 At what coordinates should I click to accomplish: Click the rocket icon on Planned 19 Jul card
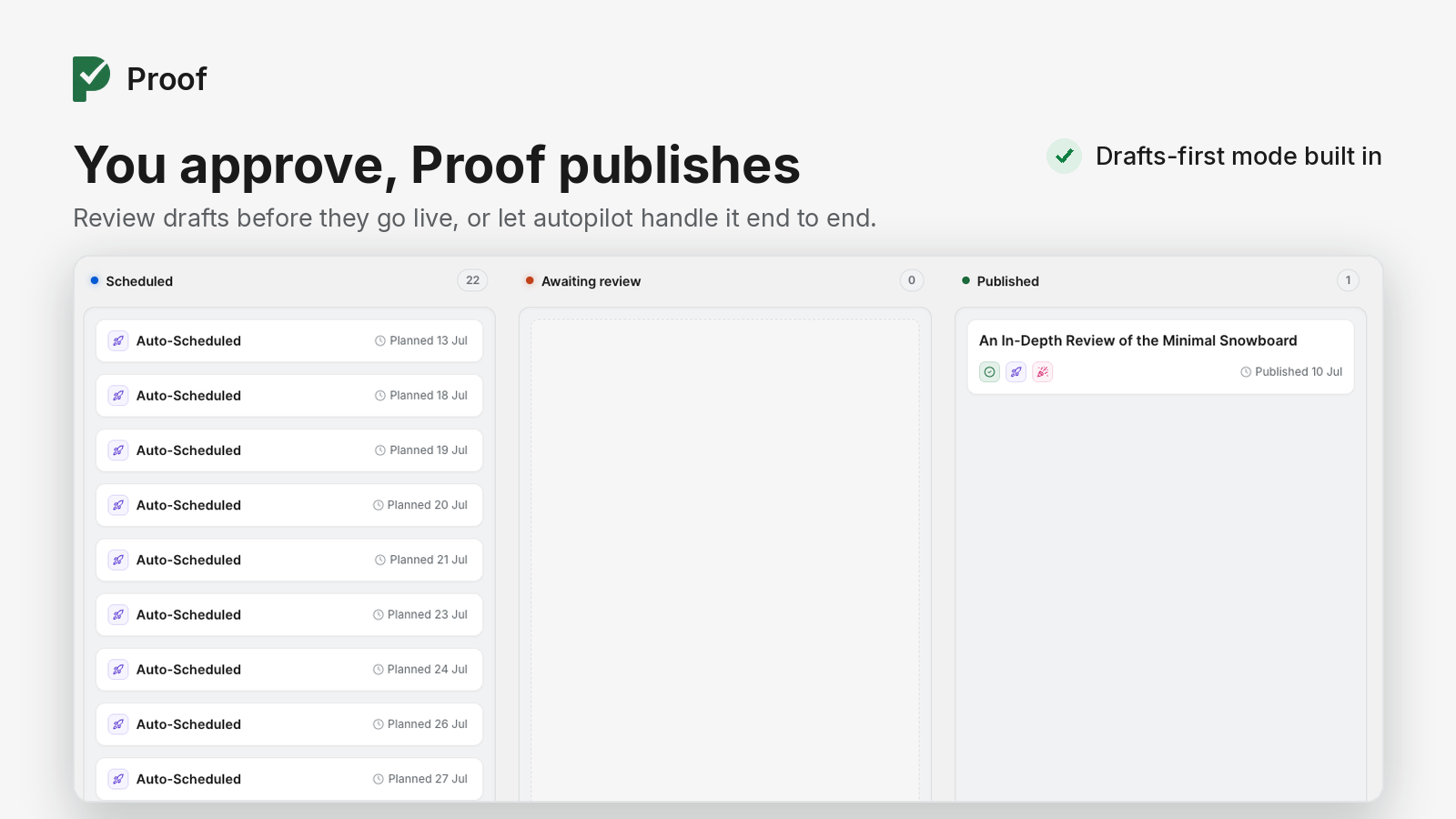(x=118, y=450)
